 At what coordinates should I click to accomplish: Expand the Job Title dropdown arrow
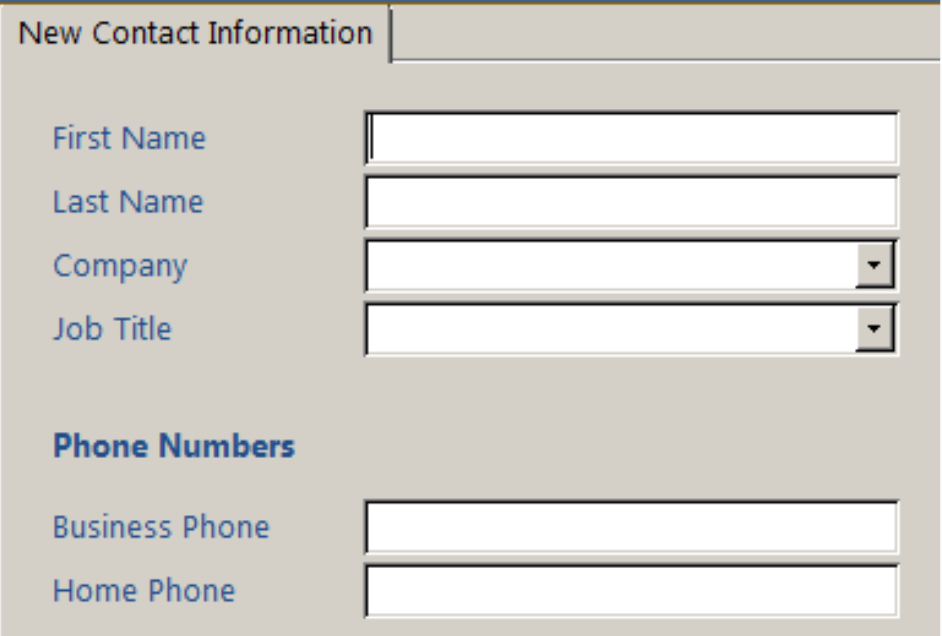pos(874,329)
